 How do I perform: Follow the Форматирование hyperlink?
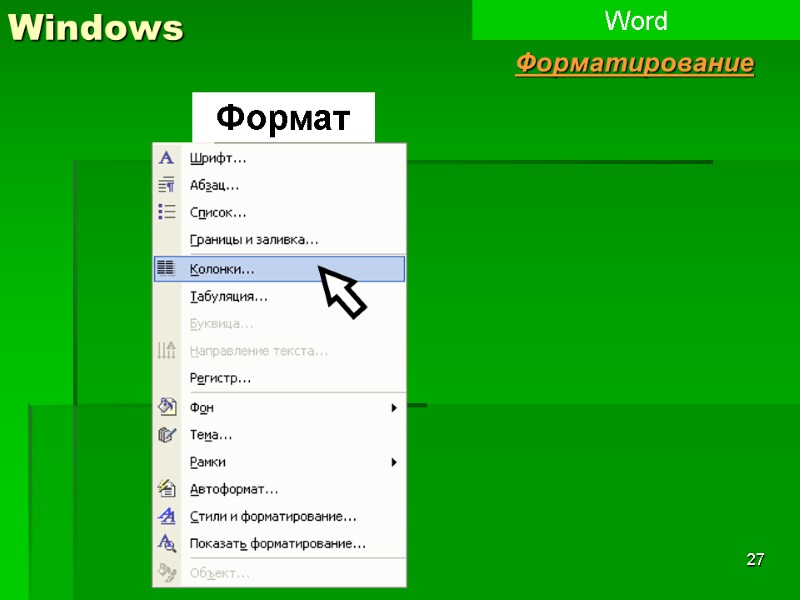(x=635, y=63)
